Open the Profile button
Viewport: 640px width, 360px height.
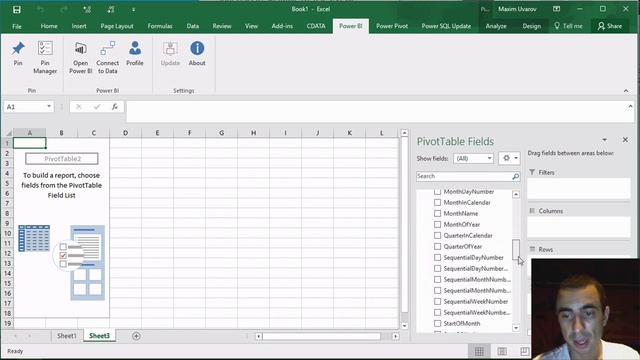pyautogui.click(x=135, y=53)
